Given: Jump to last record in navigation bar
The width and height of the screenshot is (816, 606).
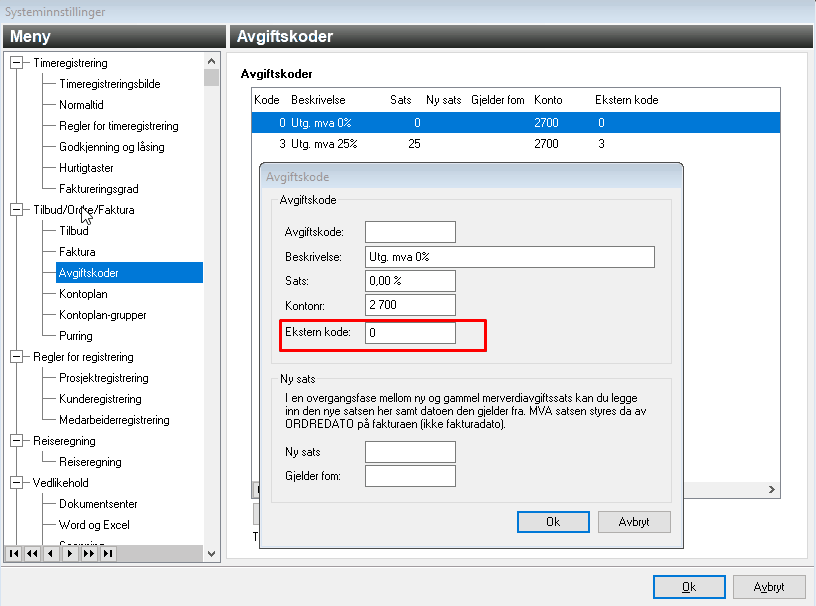Looking at the screenshot, I should [108, 553].
